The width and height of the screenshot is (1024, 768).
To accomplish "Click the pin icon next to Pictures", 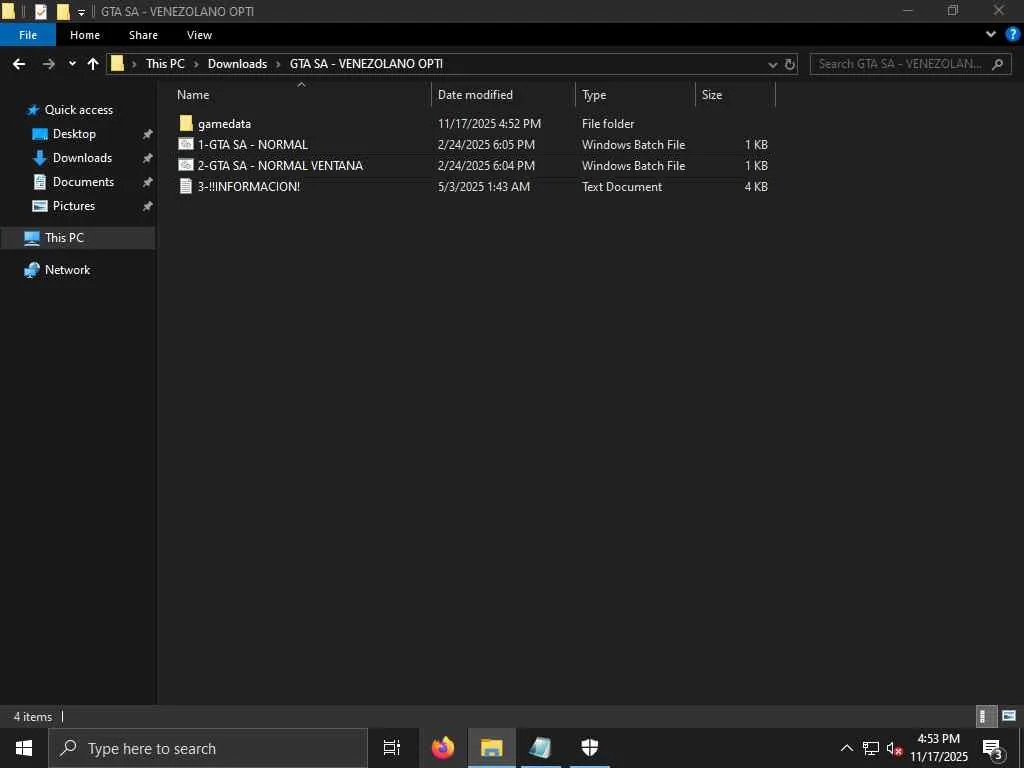I will [x=148, y=206].
